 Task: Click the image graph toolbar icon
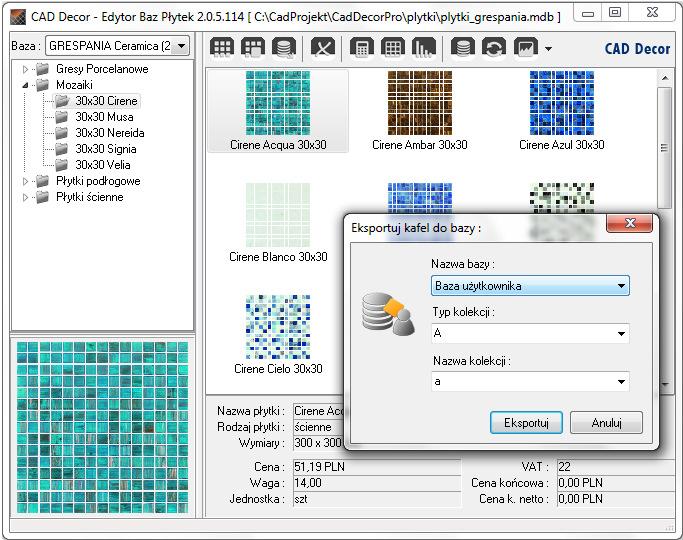pos(526,47)
